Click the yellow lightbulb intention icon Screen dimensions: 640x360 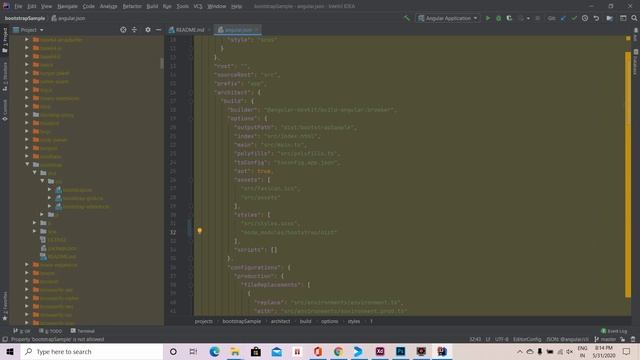coord(200,231)
